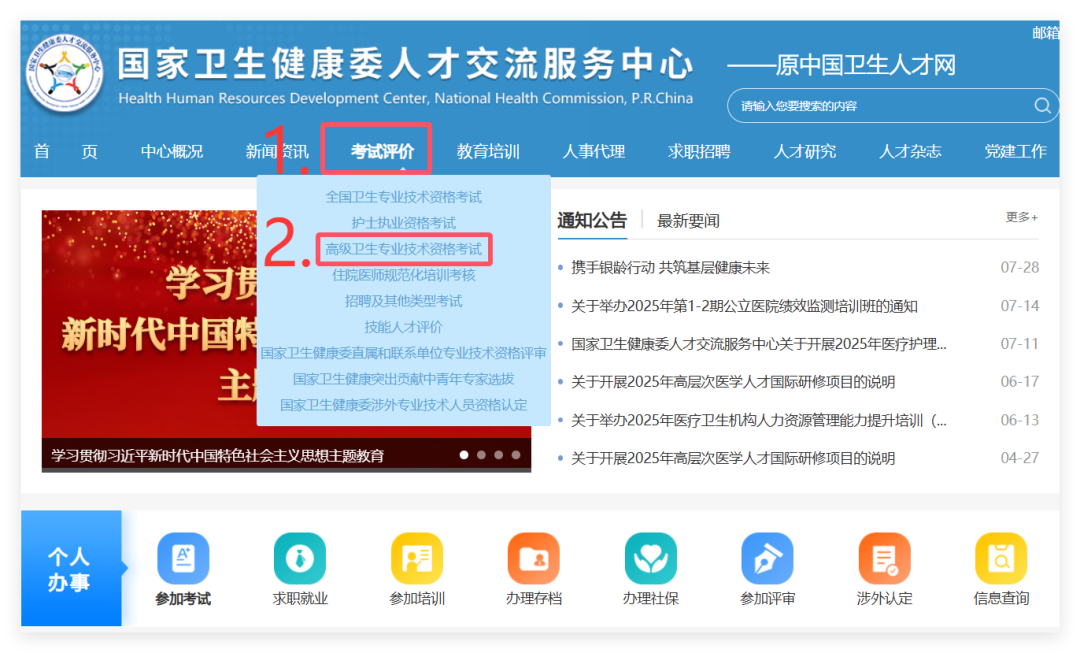This screenshot has width=1080, height=653.
Task: Open 06-17 notice 高层次医学人才国际研修项目
Action: 733,382
